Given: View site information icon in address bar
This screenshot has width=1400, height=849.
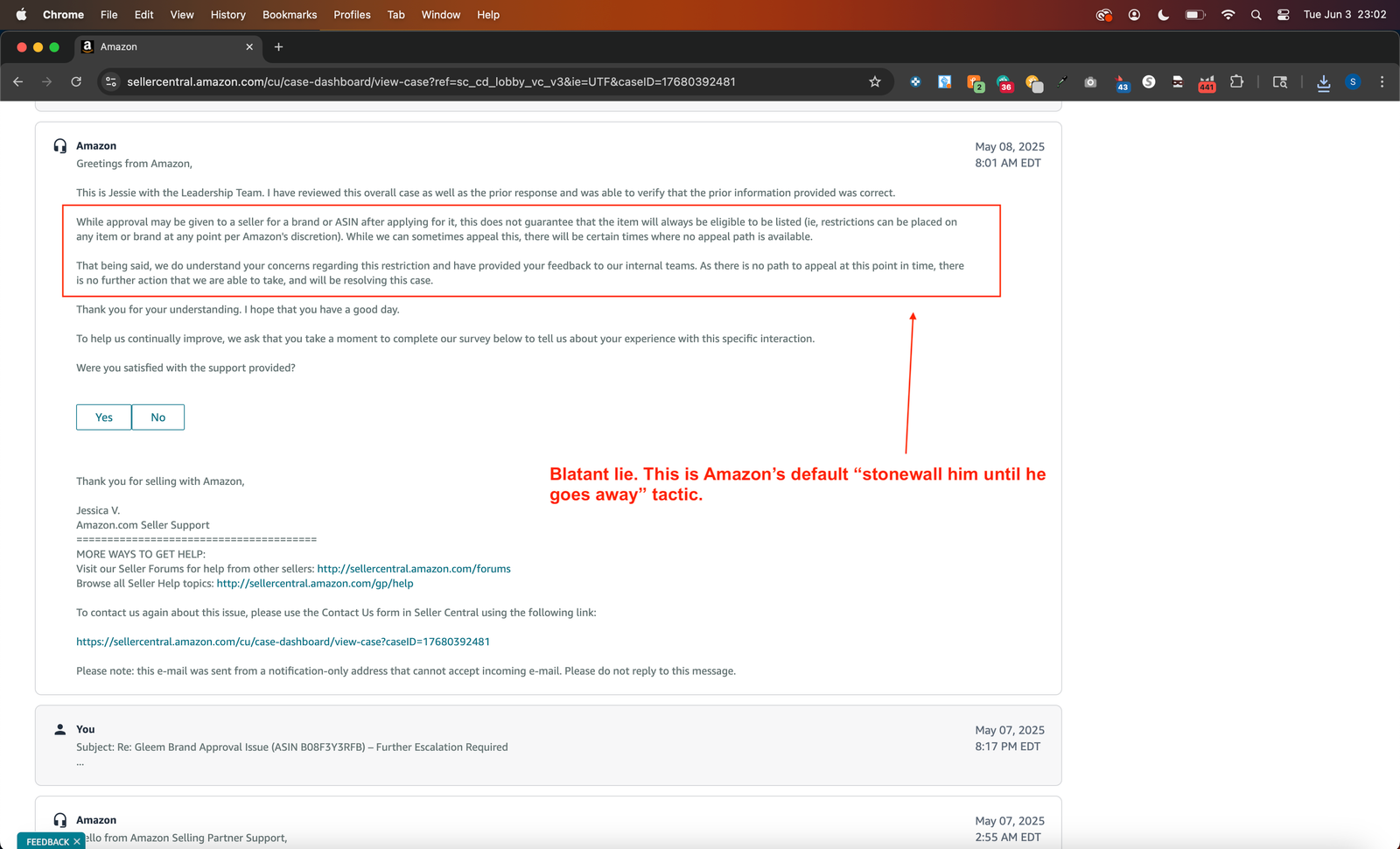Looking at the screenshot, I should pos(110,81).
